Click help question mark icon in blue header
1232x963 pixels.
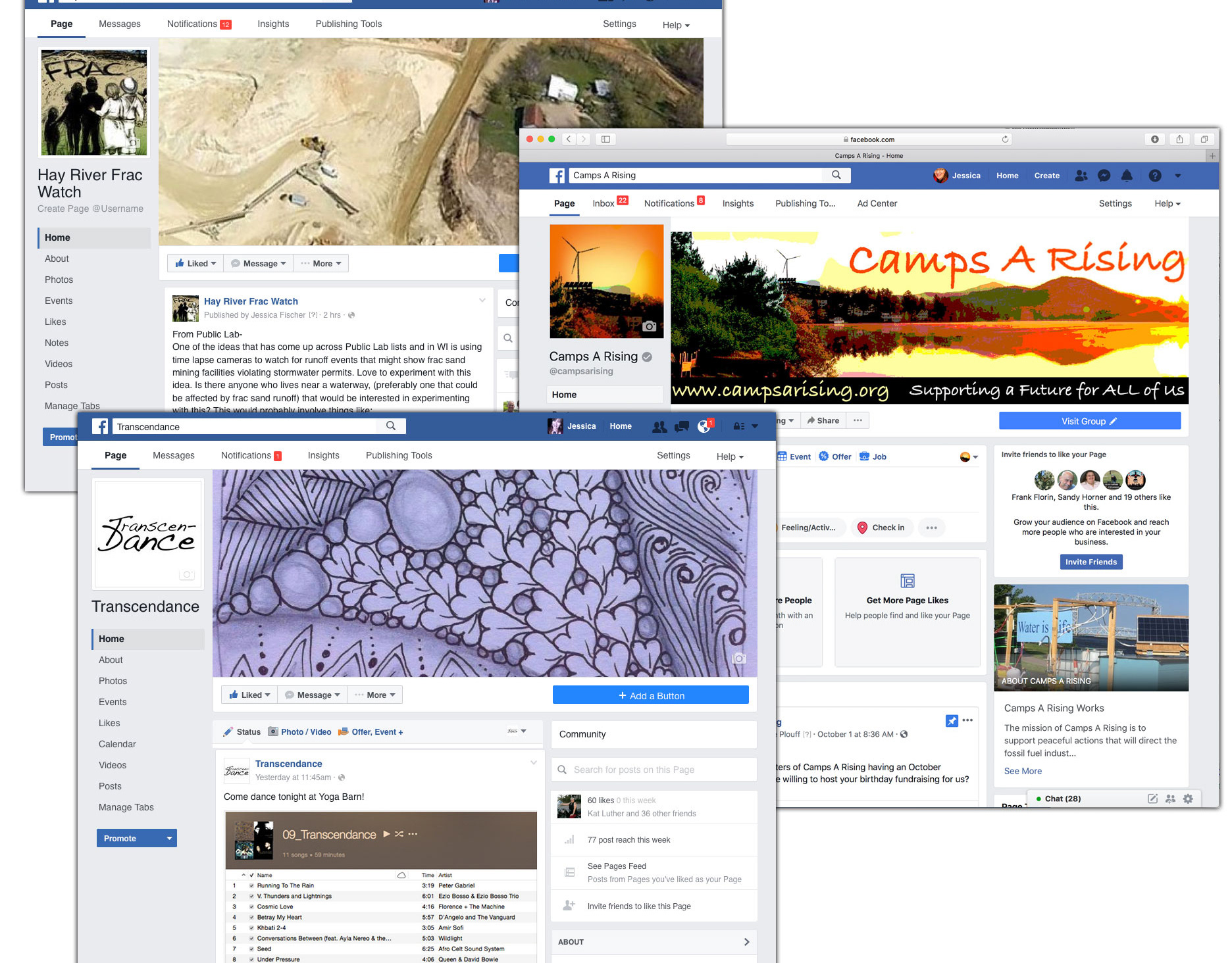[x=1155, y=176]
